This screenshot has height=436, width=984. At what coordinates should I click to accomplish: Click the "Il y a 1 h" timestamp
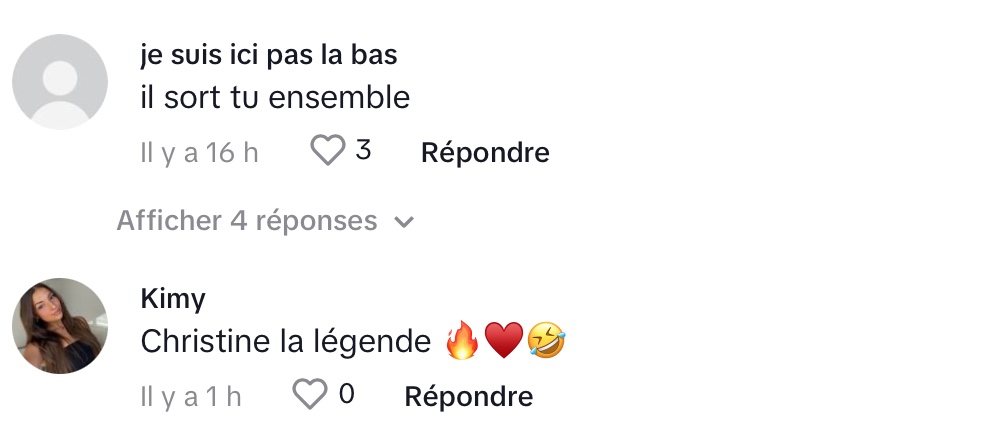pos(191,396)
